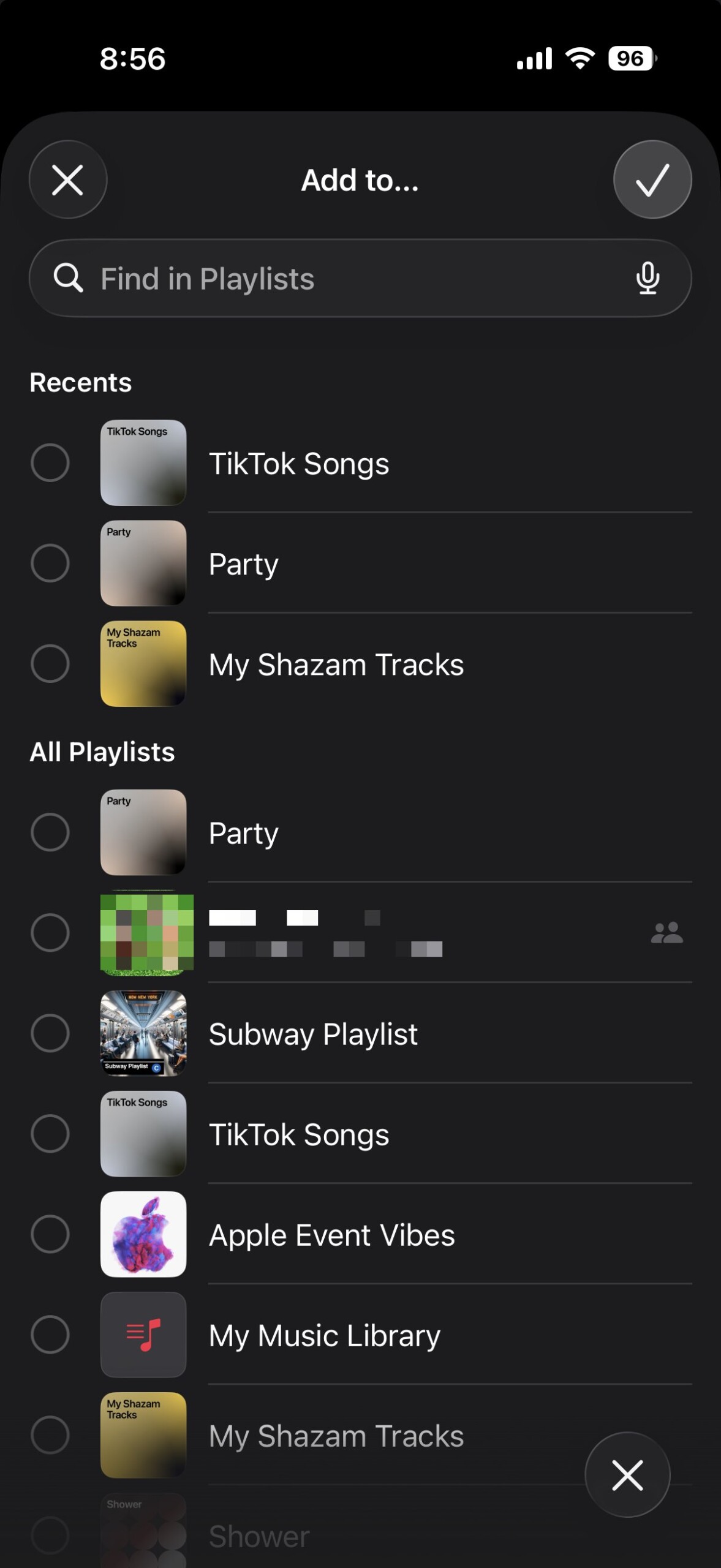Confirm selection with the checkmark button
Image resolution: width=721 pixels, height=1568 pixels.
point(652,179)
